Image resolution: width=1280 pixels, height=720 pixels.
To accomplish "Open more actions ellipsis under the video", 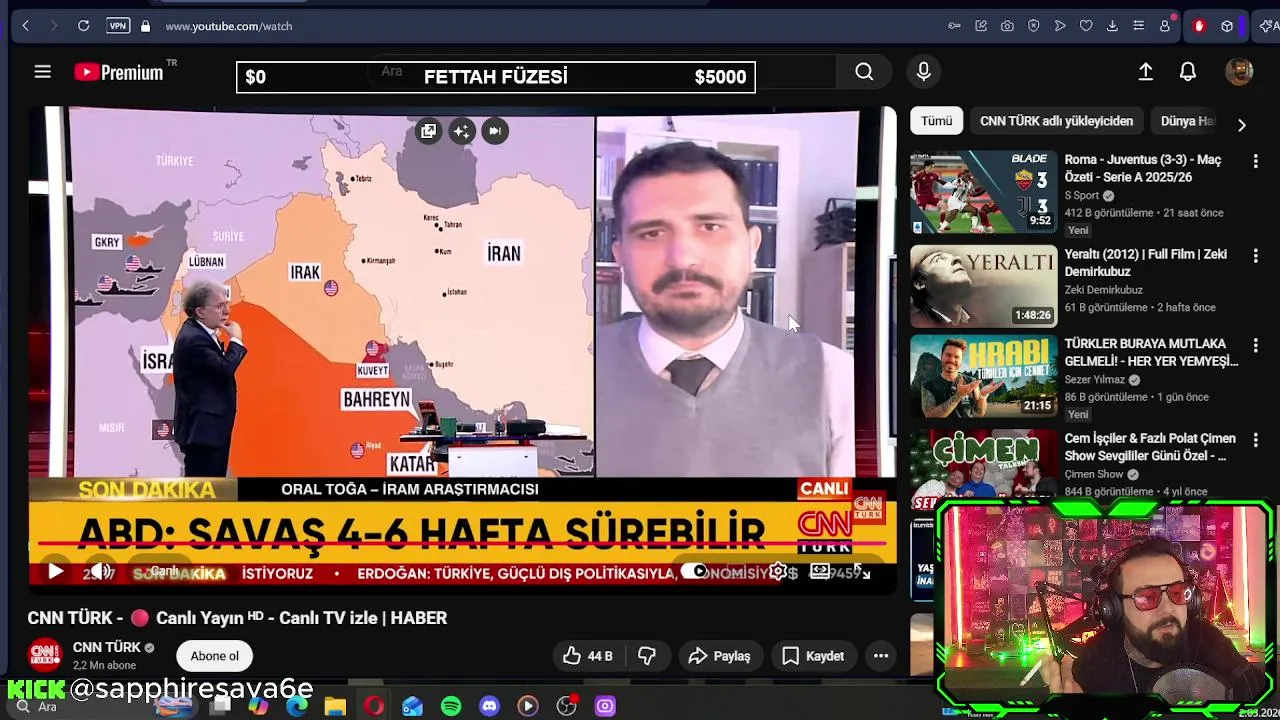I will [881, 656].
